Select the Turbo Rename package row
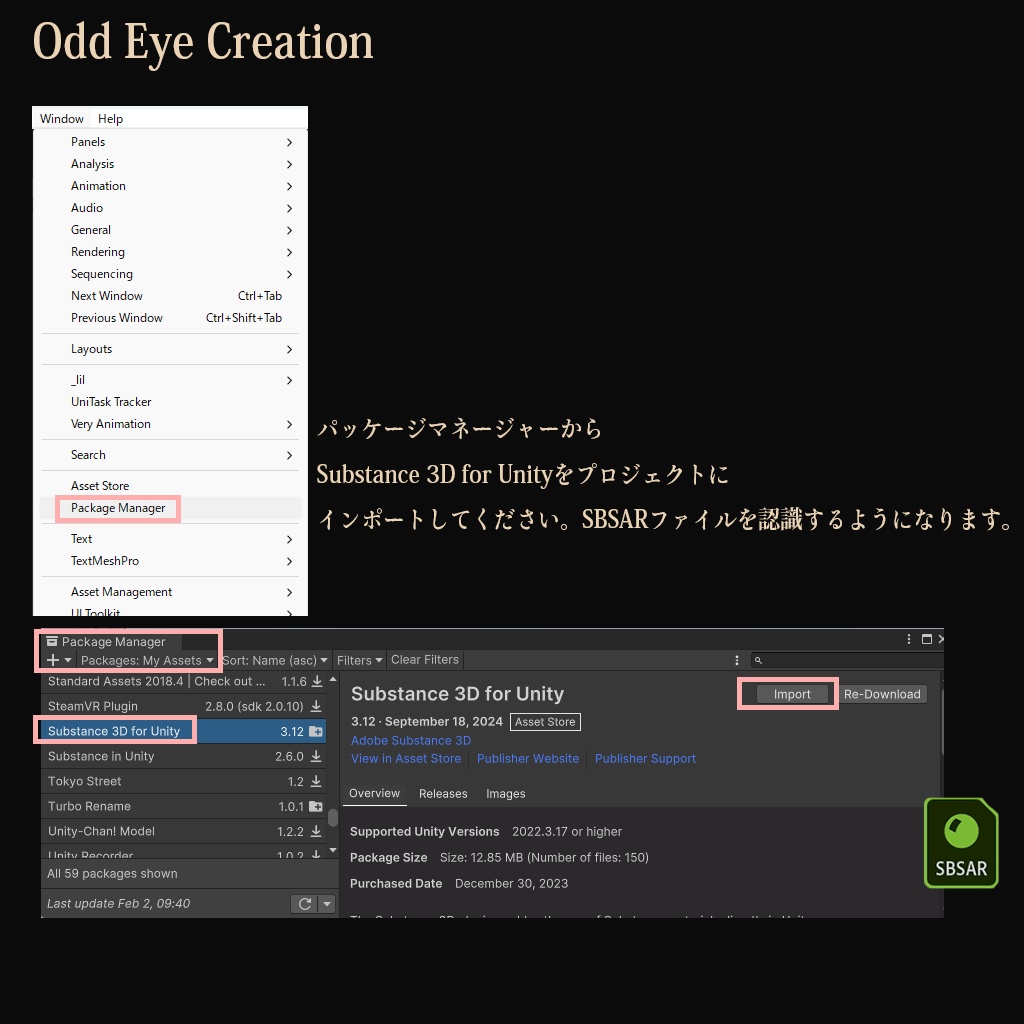This screenshot has width=1024, height=1024. click(x=184, y=807)
